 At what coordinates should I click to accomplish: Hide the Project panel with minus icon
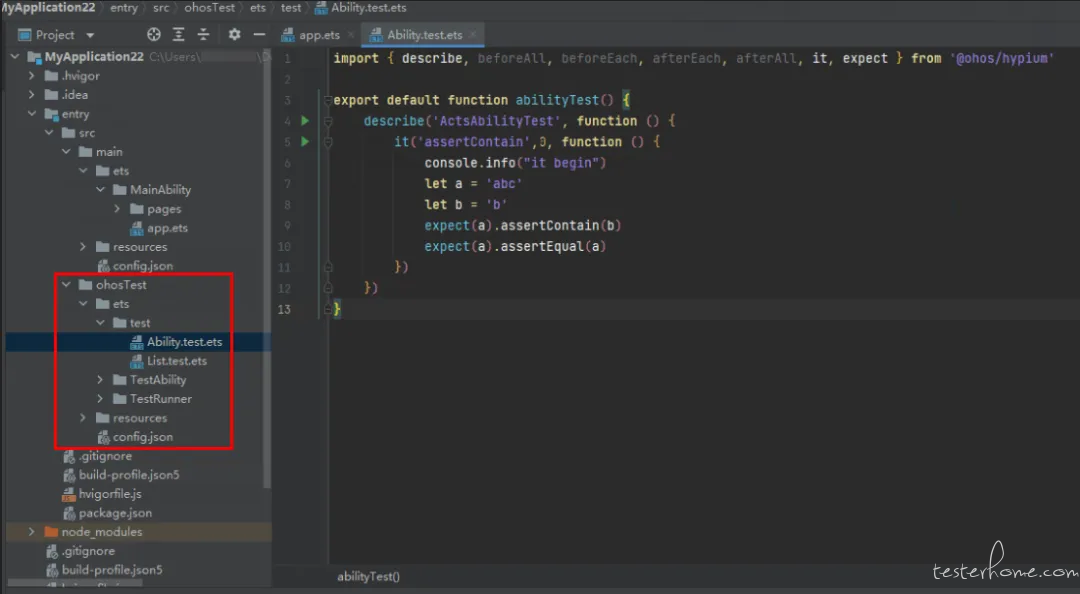[259, 34]
